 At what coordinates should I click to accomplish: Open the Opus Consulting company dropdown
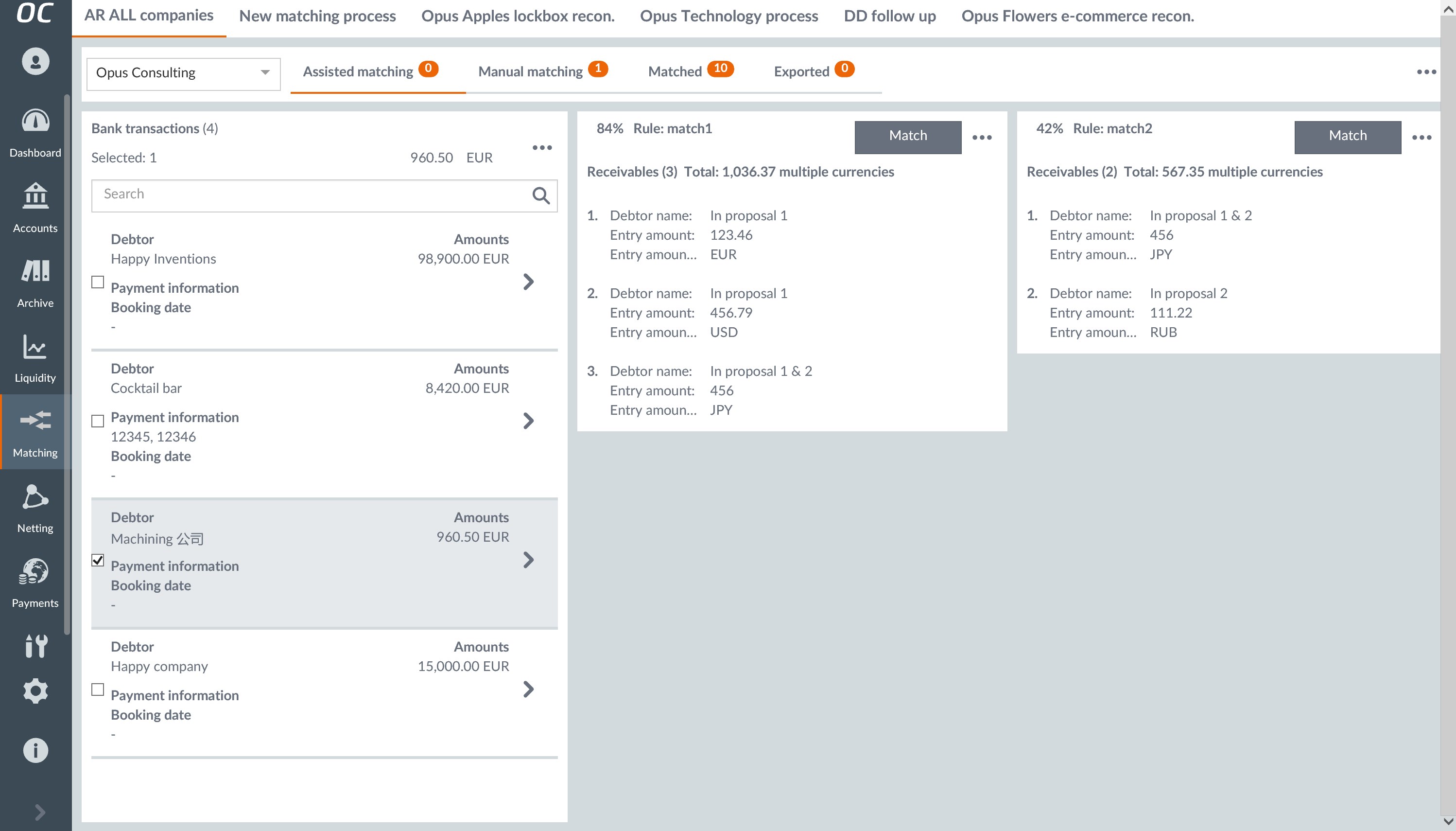pyautogui.click(x=183, y=73)
